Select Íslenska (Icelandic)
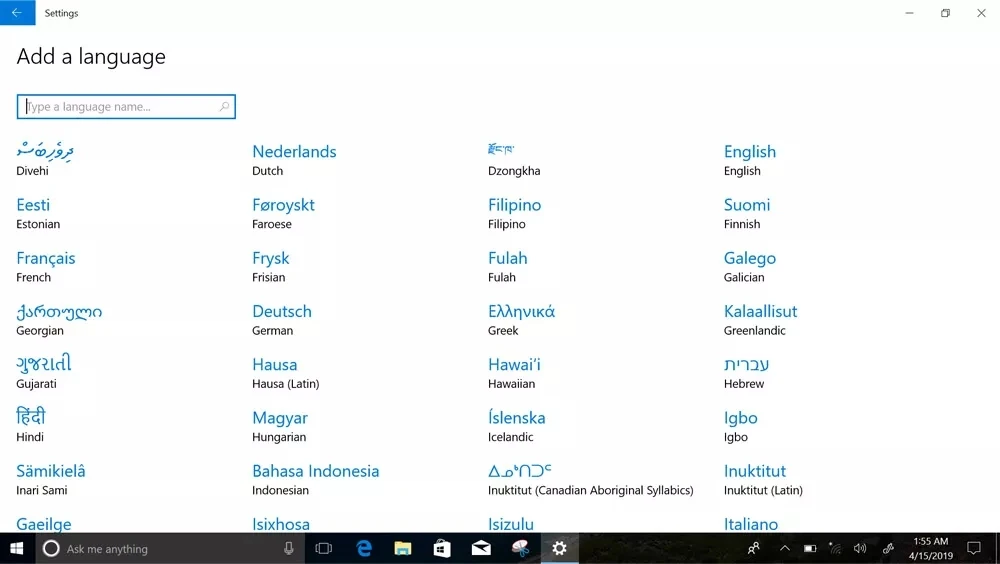Image resolution: width=1000 pixels, height=564 pixels. click(517, 426)
